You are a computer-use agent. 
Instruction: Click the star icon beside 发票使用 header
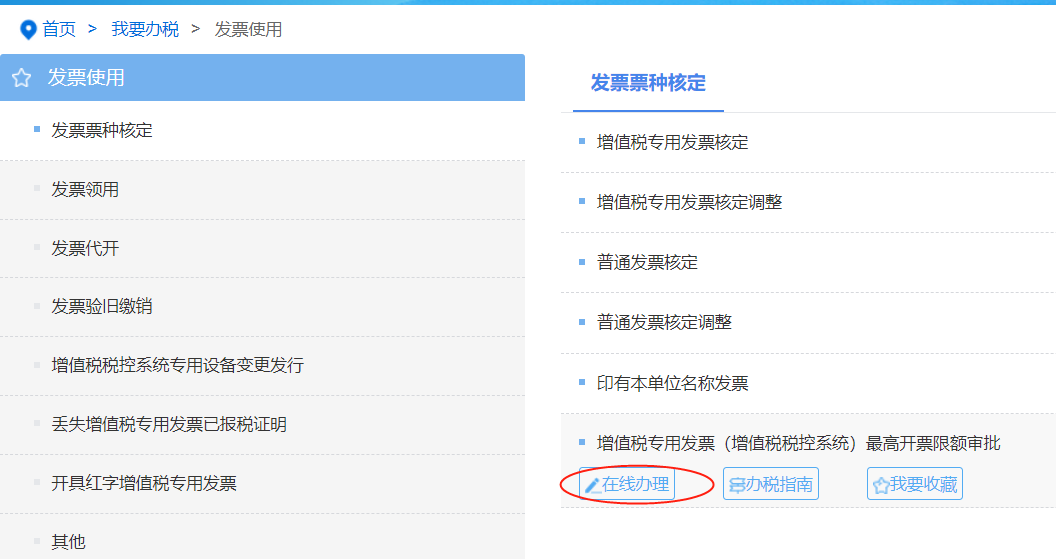point(22,78)
